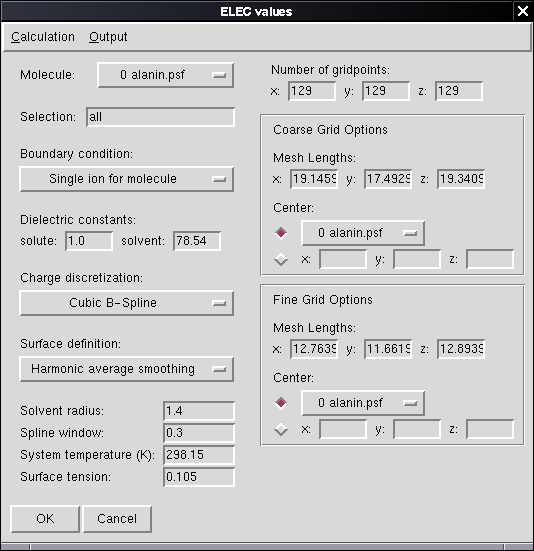Image resolution: width=534 pixels, height=551 pixels.
Task: Open the Molecule dropdown showing alanin.psf
Action: pos(165,75)
